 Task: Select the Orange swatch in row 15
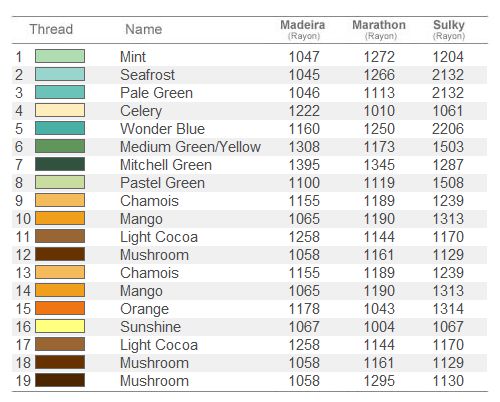click(60, 308)
